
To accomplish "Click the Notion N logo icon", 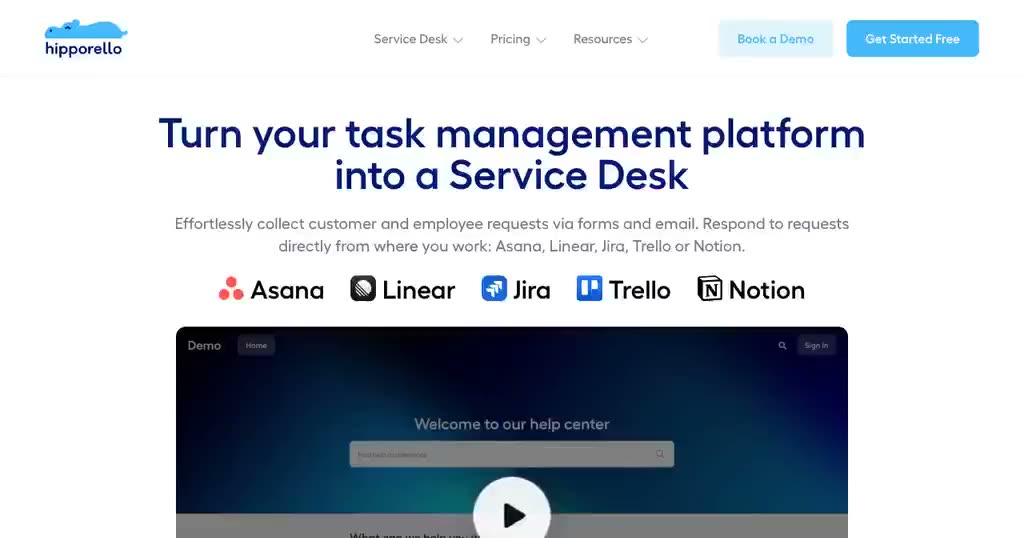I will [710, 289].
